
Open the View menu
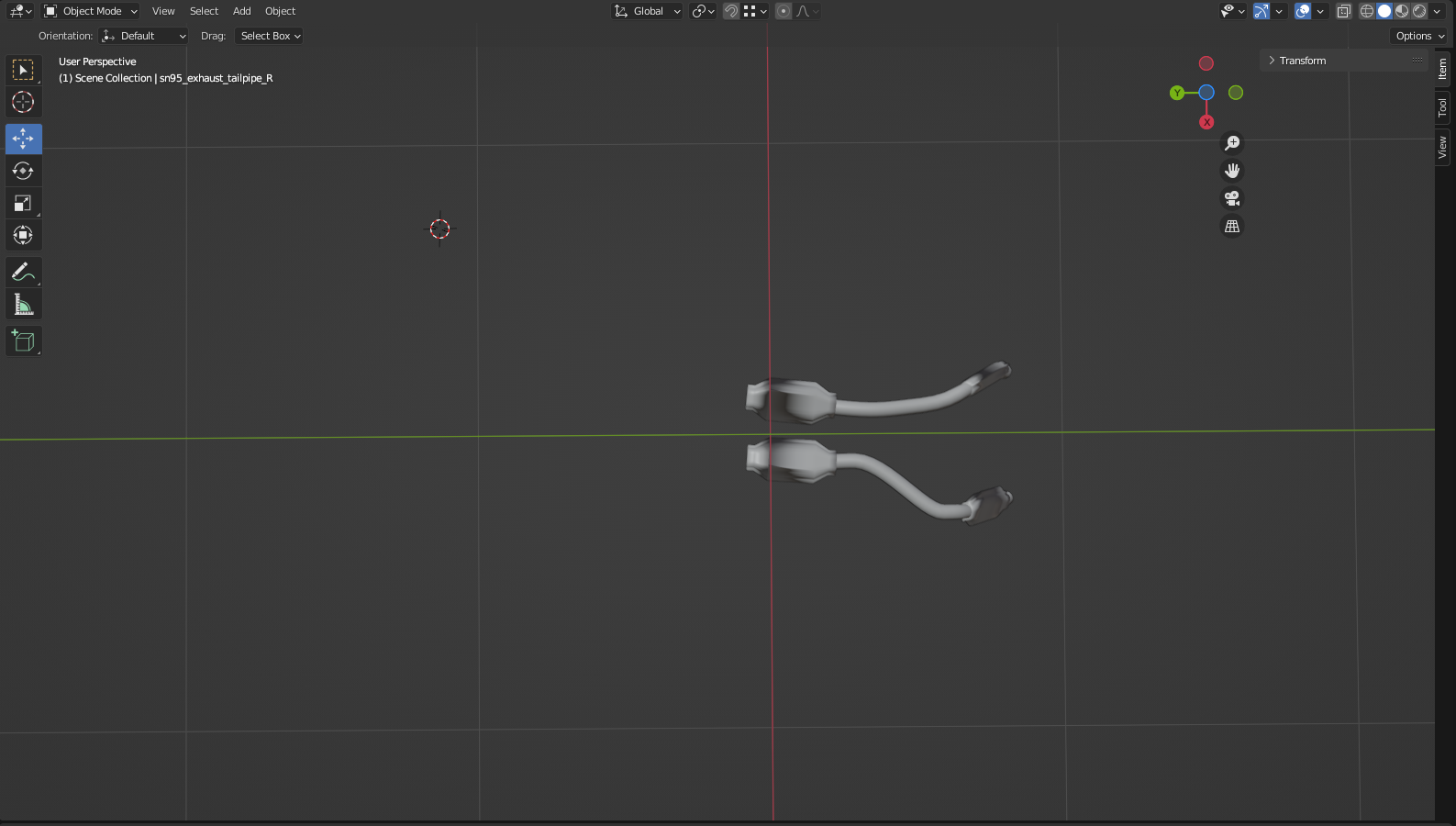pos(163,11)
